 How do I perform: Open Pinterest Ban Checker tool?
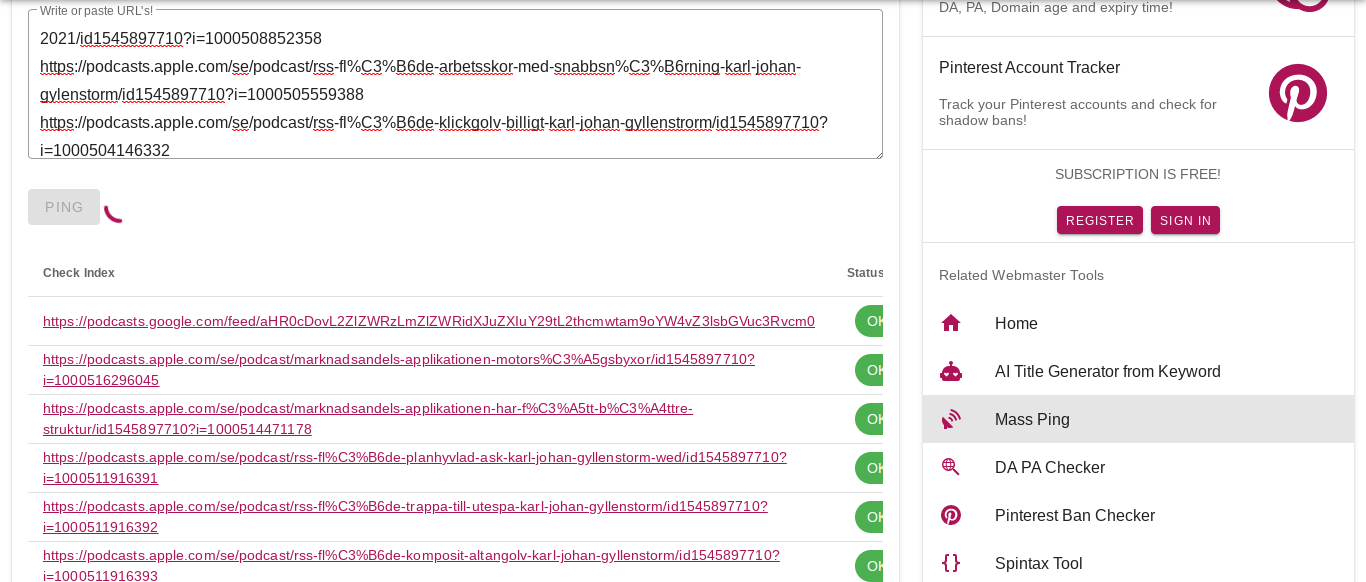click(x=1138, y=515)
